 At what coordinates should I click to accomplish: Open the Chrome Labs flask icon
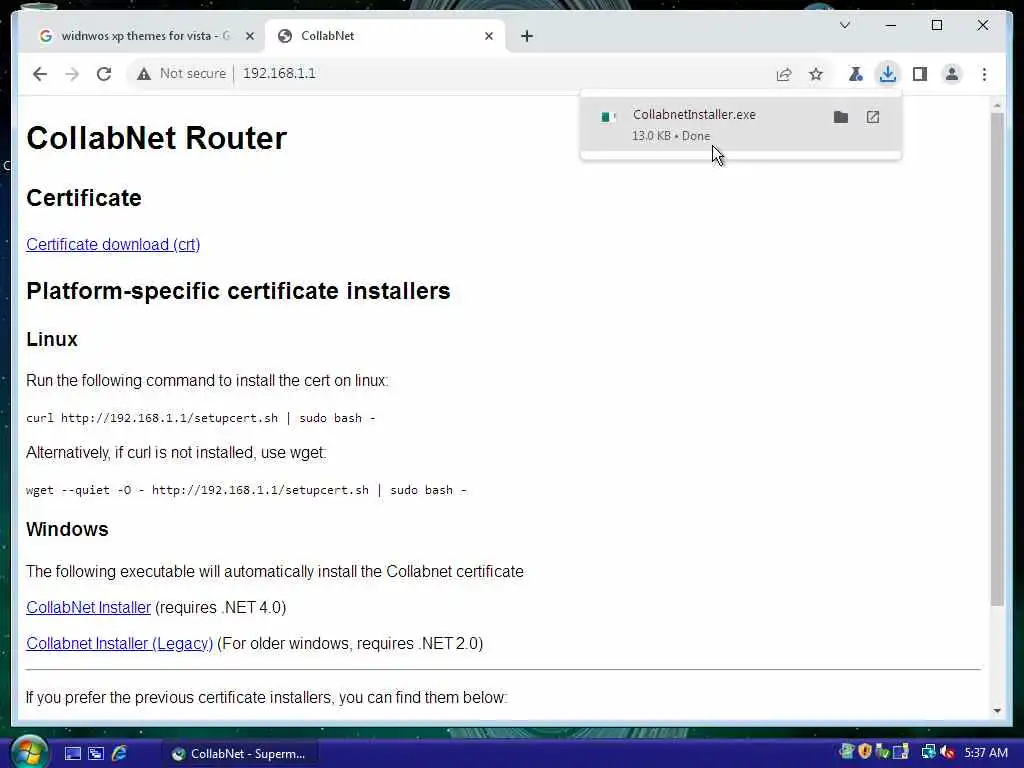point(856,74)
